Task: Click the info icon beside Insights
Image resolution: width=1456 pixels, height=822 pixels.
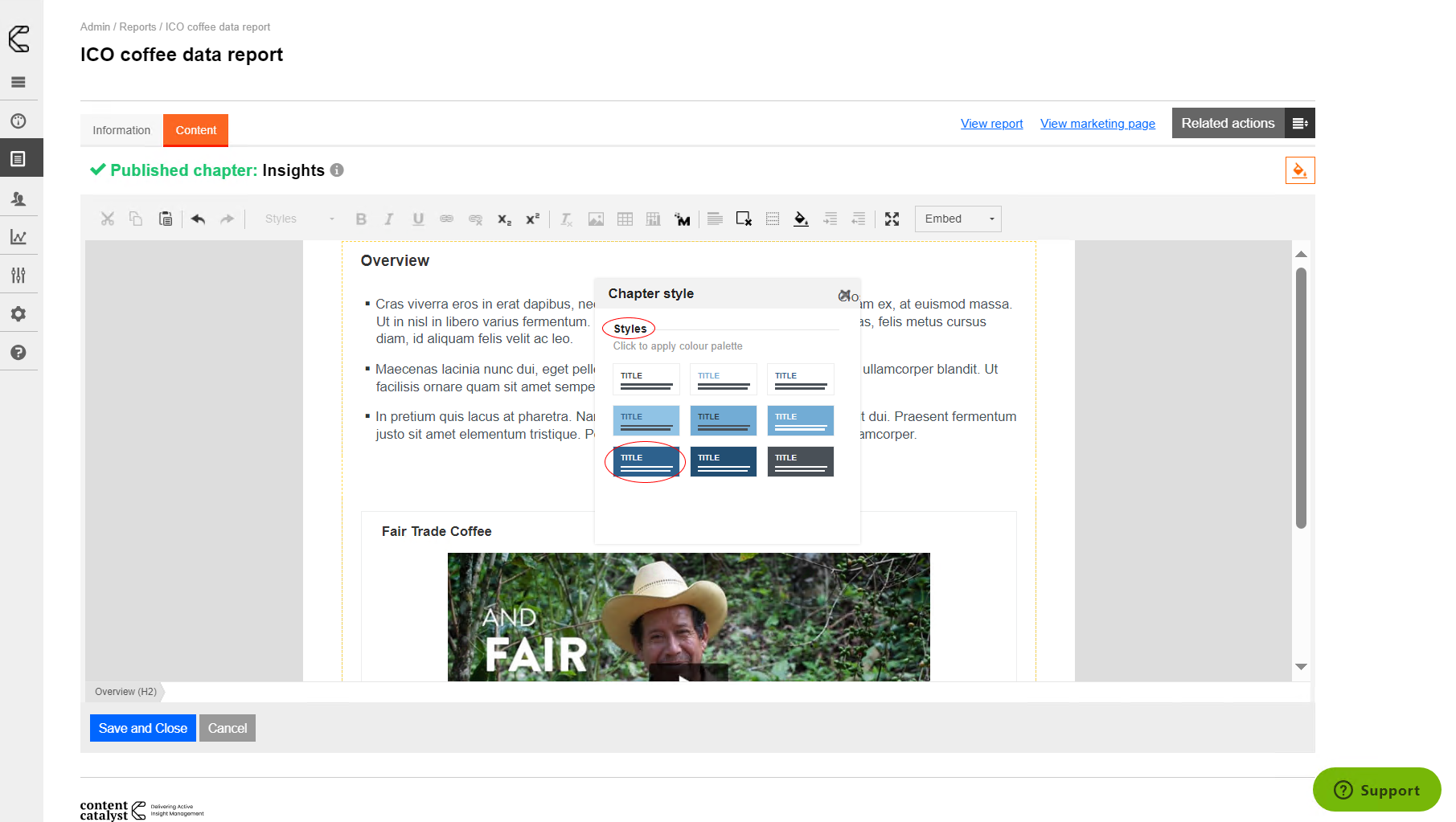Action: (x=337, y=170)
